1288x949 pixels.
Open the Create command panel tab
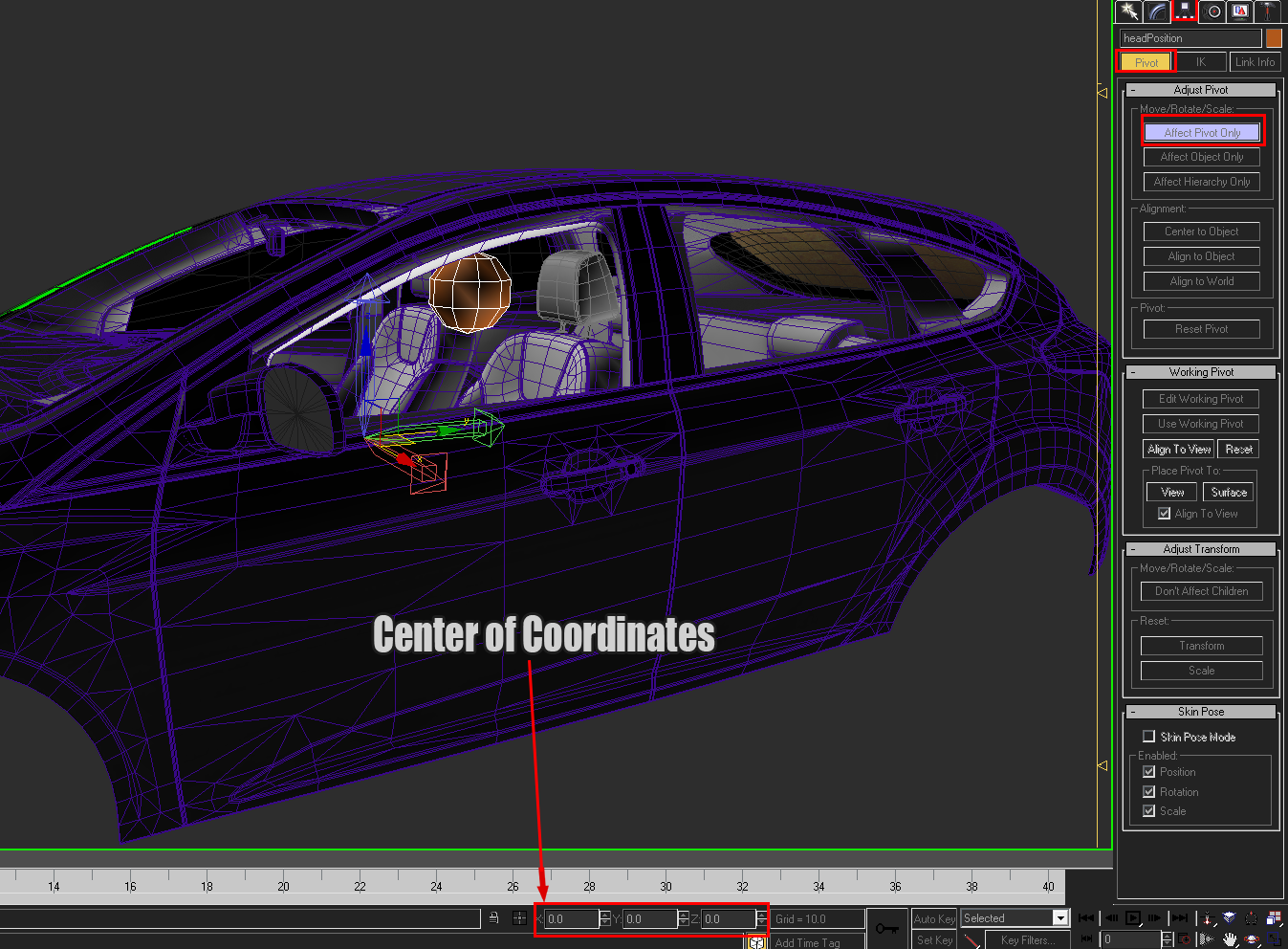1129,11
